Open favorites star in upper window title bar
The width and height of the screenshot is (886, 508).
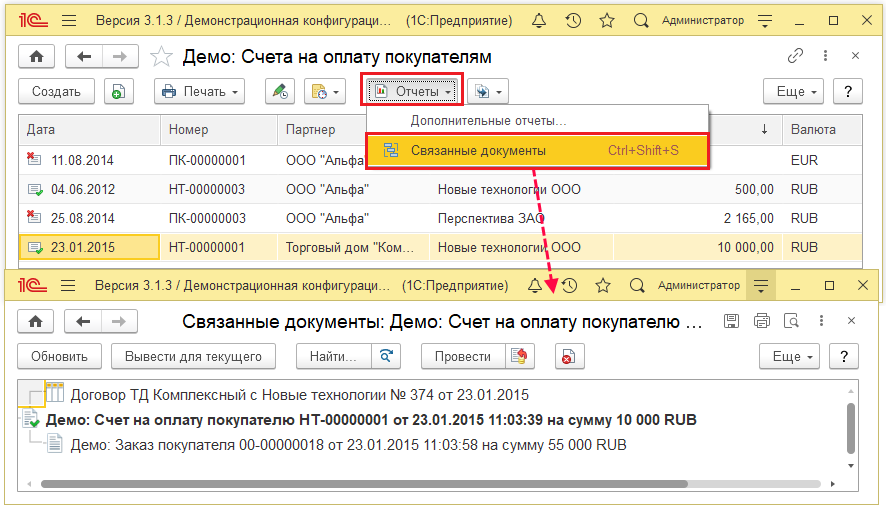point(607,21)
